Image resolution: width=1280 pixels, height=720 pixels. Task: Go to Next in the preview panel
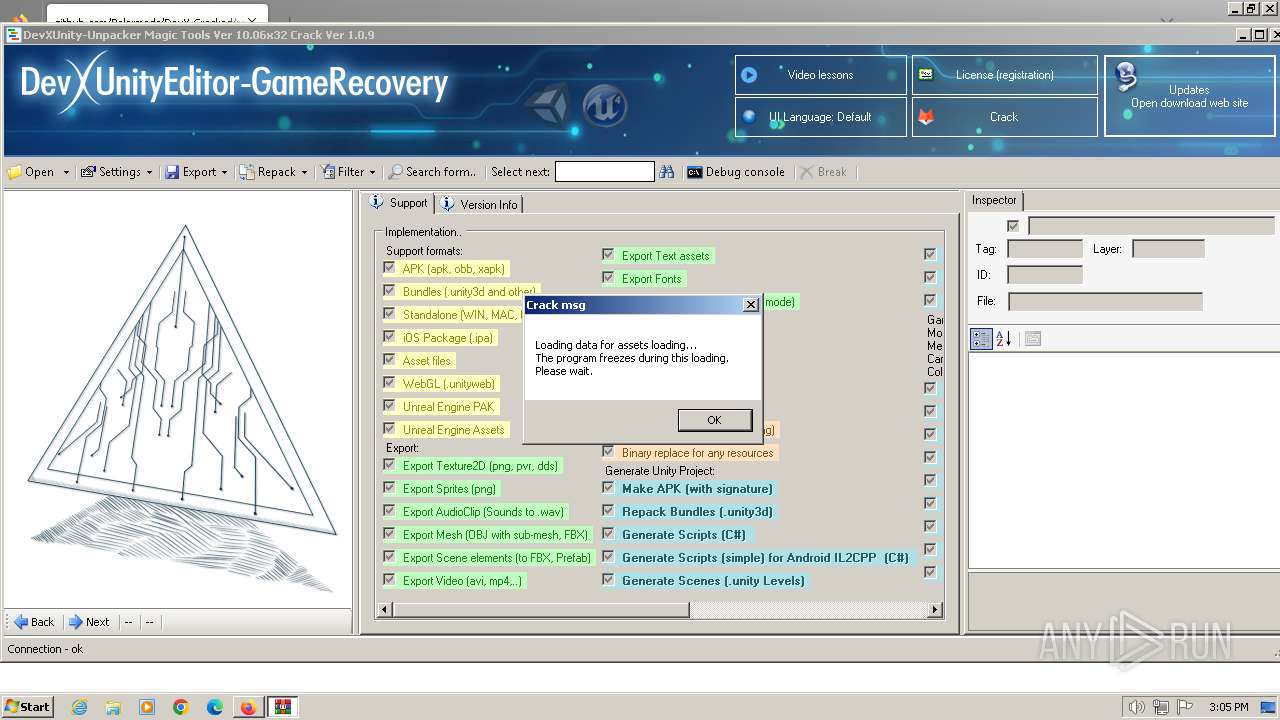pyautogui.click(x=89, y=622)
